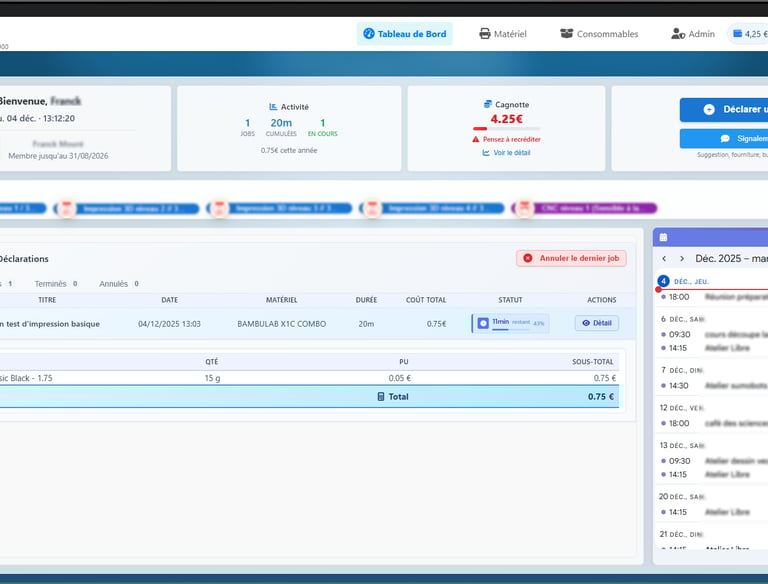Viewport: 768px width, 584px height.
Task: Click the eye icon in the Détail button
Action: point(586,323)
